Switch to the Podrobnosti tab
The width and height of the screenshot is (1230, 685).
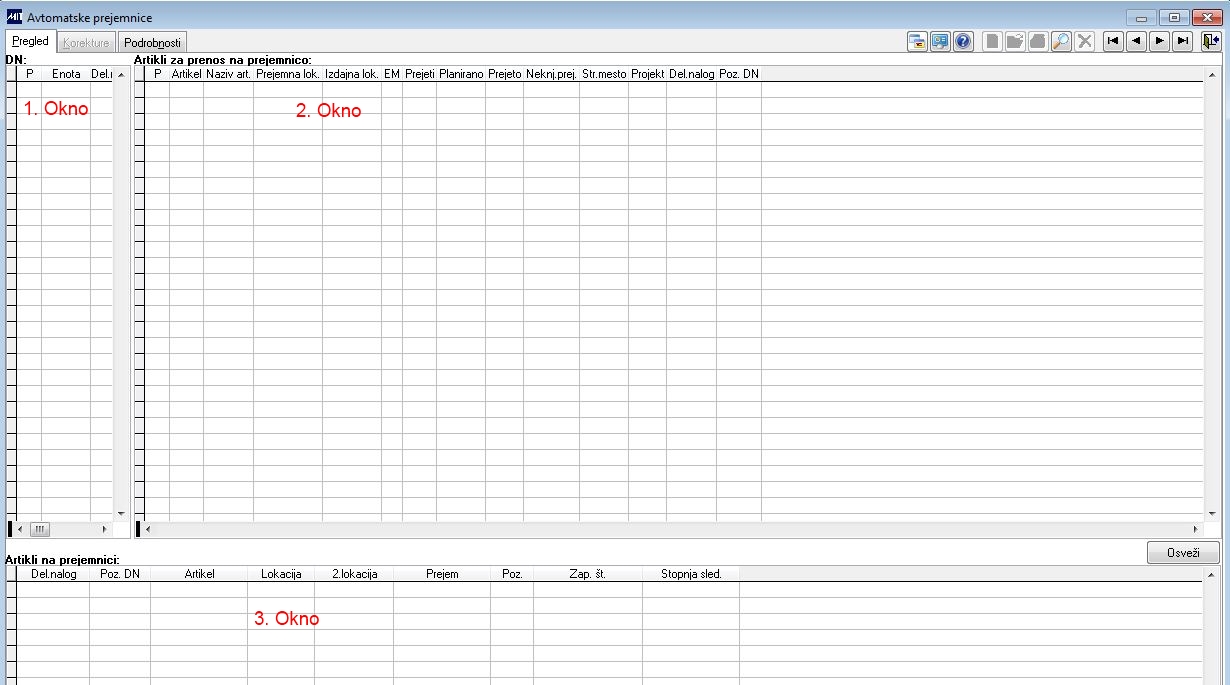click(x=153, y=43)
